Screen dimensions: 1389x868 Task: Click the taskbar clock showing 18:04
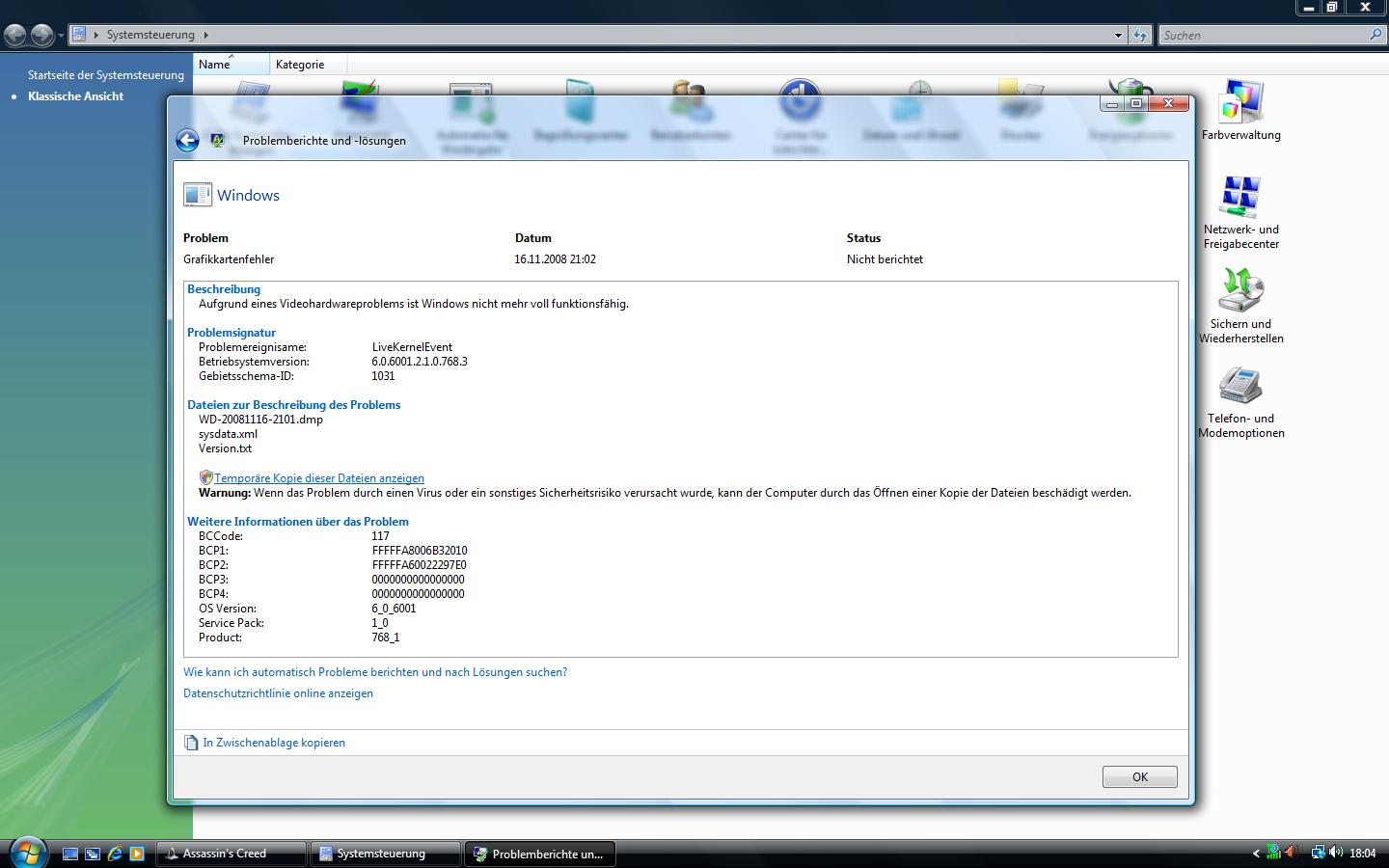pyautogui.click(x=1363, y=854)
